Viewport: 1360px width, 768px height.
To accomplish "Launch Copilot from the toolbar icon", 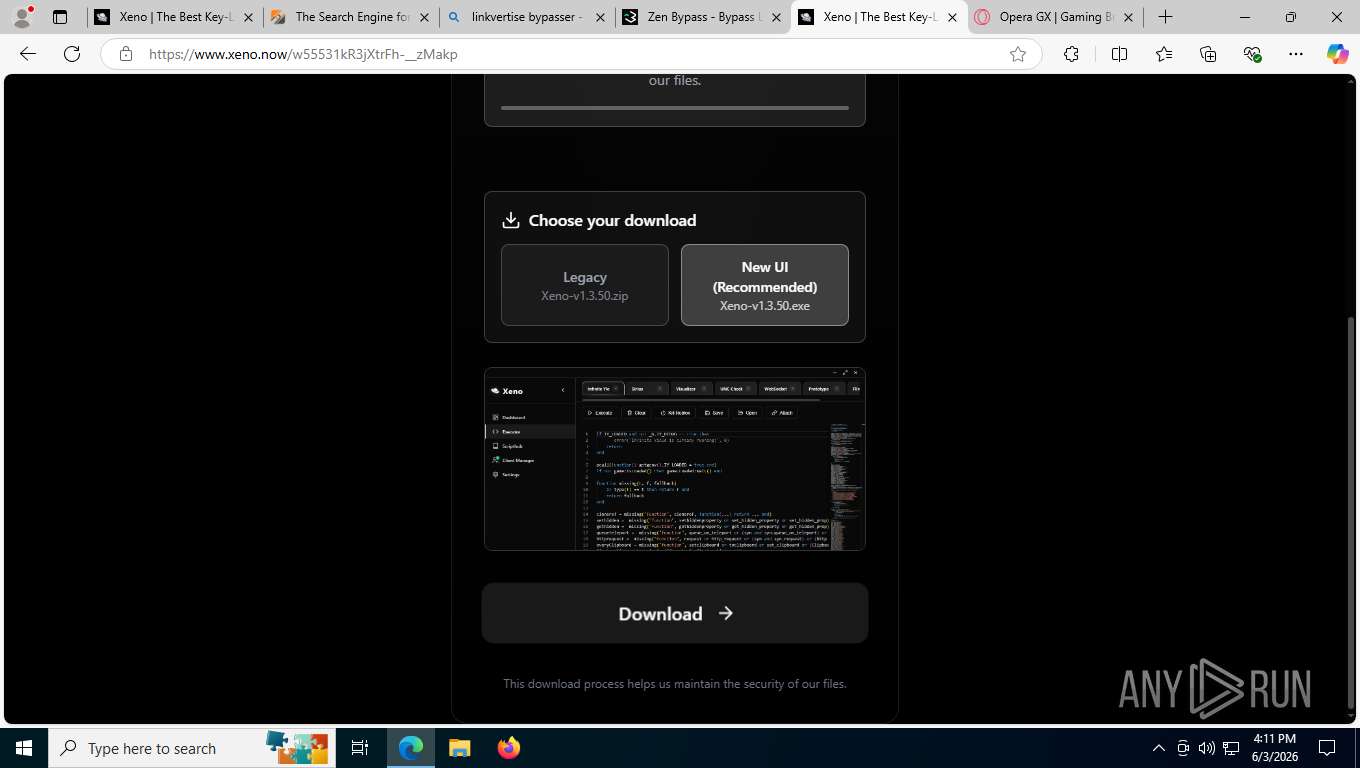I will coord(1337,54).
